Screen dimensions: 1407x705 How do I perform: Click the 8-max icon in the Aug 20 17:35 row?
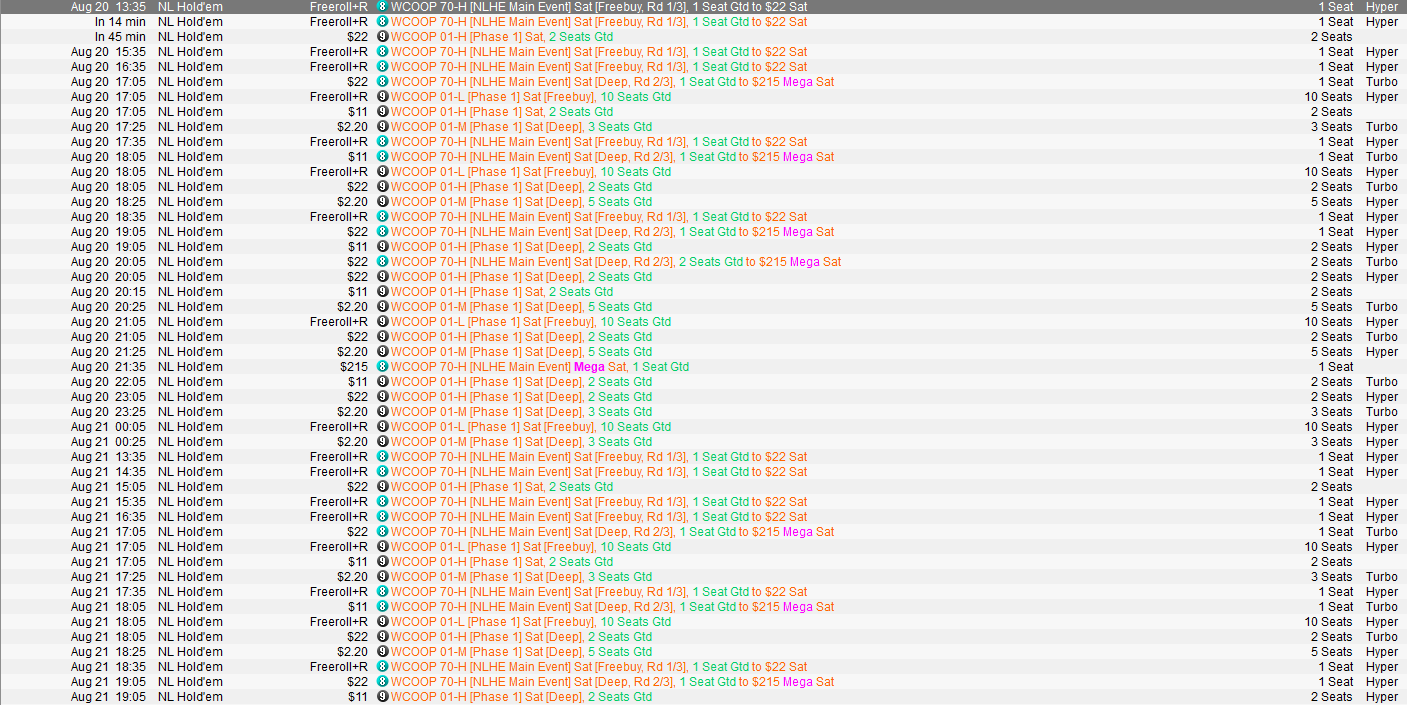(x=382, y=141)
